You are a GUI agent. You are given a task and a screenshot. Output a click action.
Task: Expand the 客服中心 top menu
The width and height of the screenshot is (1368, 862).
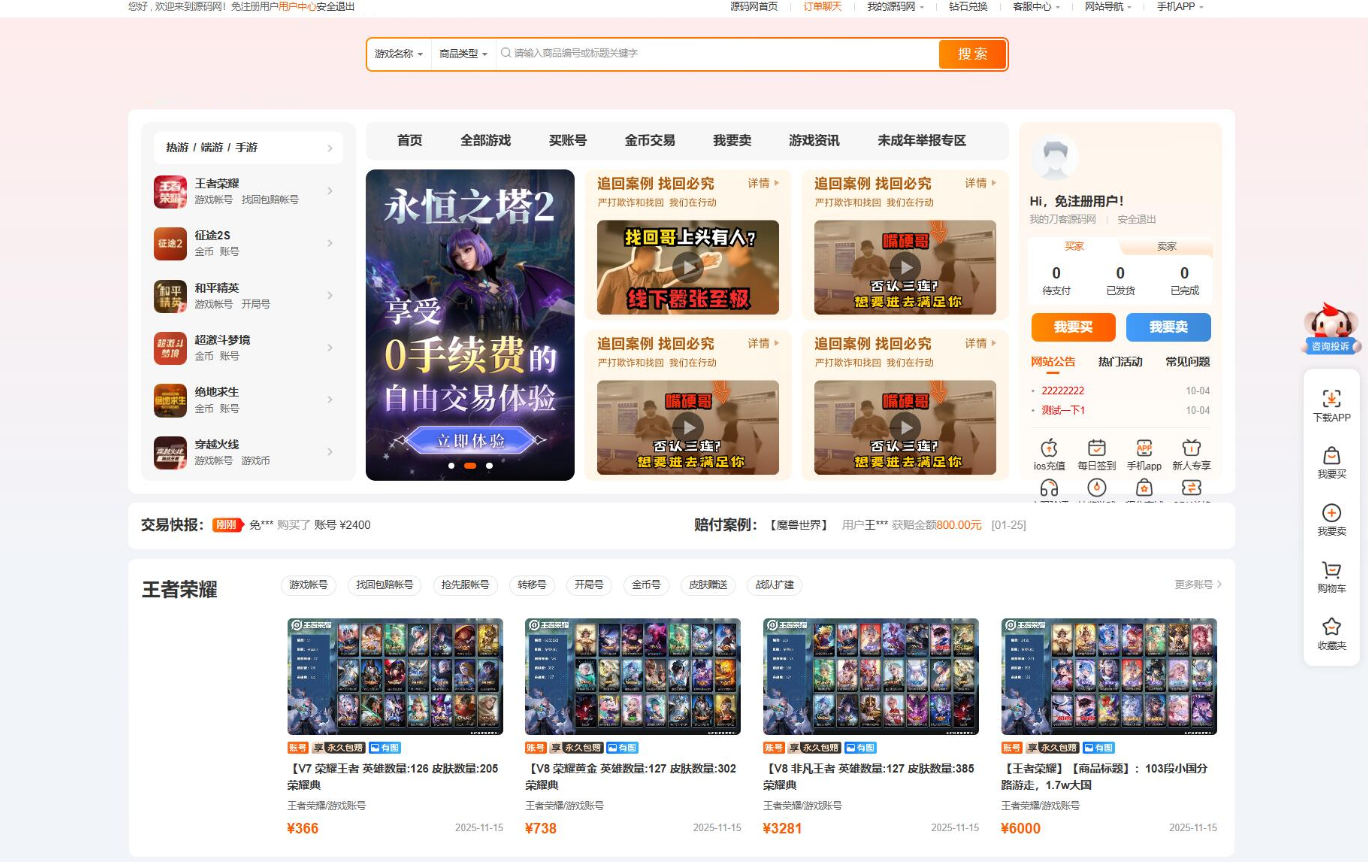[x=1036, y=7]
